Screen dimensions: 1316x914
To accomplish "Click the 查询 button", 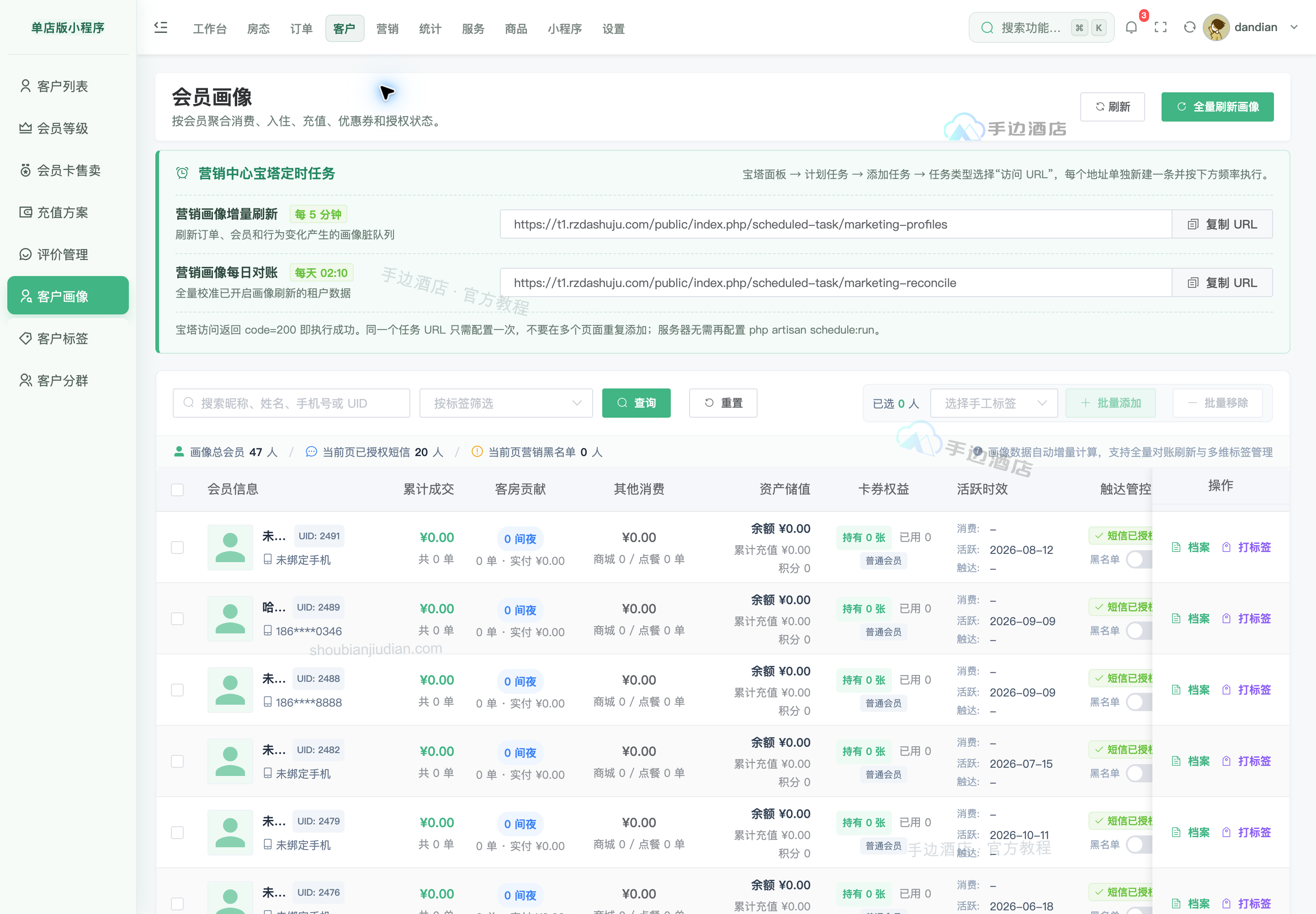I will 636,403.
